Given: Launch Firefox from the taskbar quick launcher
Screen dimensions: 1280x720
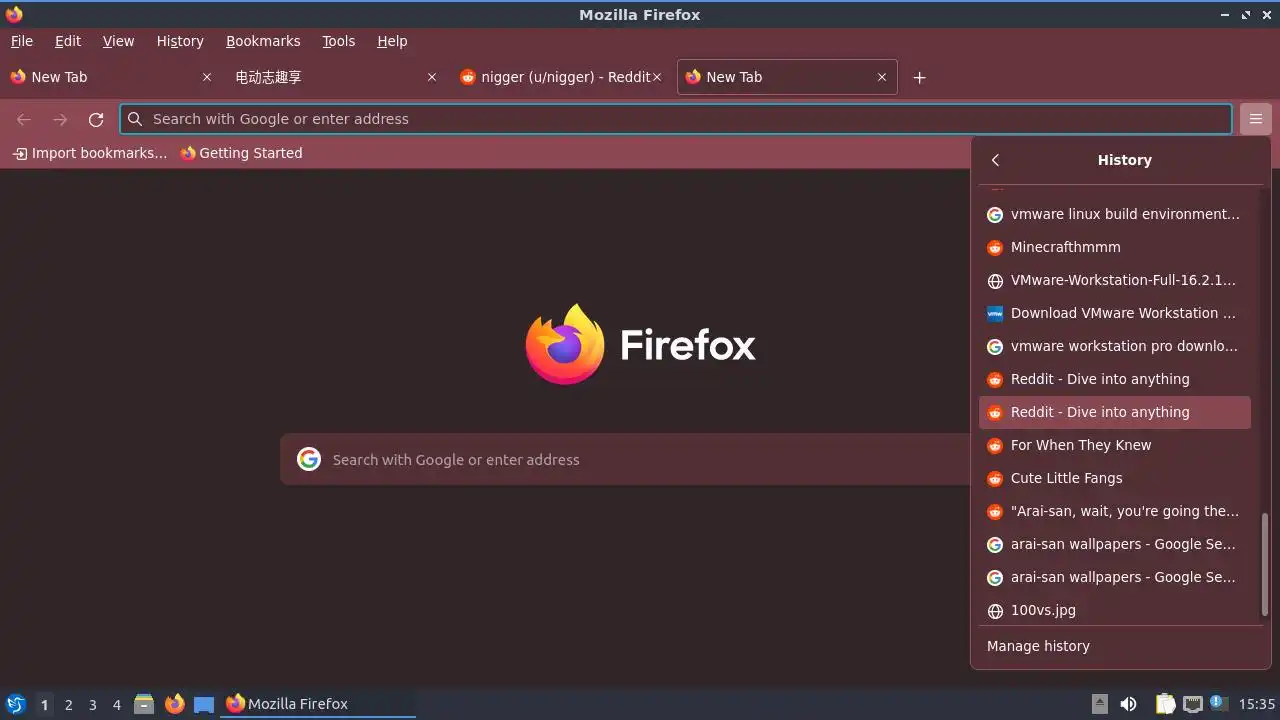Looking at the screenshot, I should click(x=174, y=704).
